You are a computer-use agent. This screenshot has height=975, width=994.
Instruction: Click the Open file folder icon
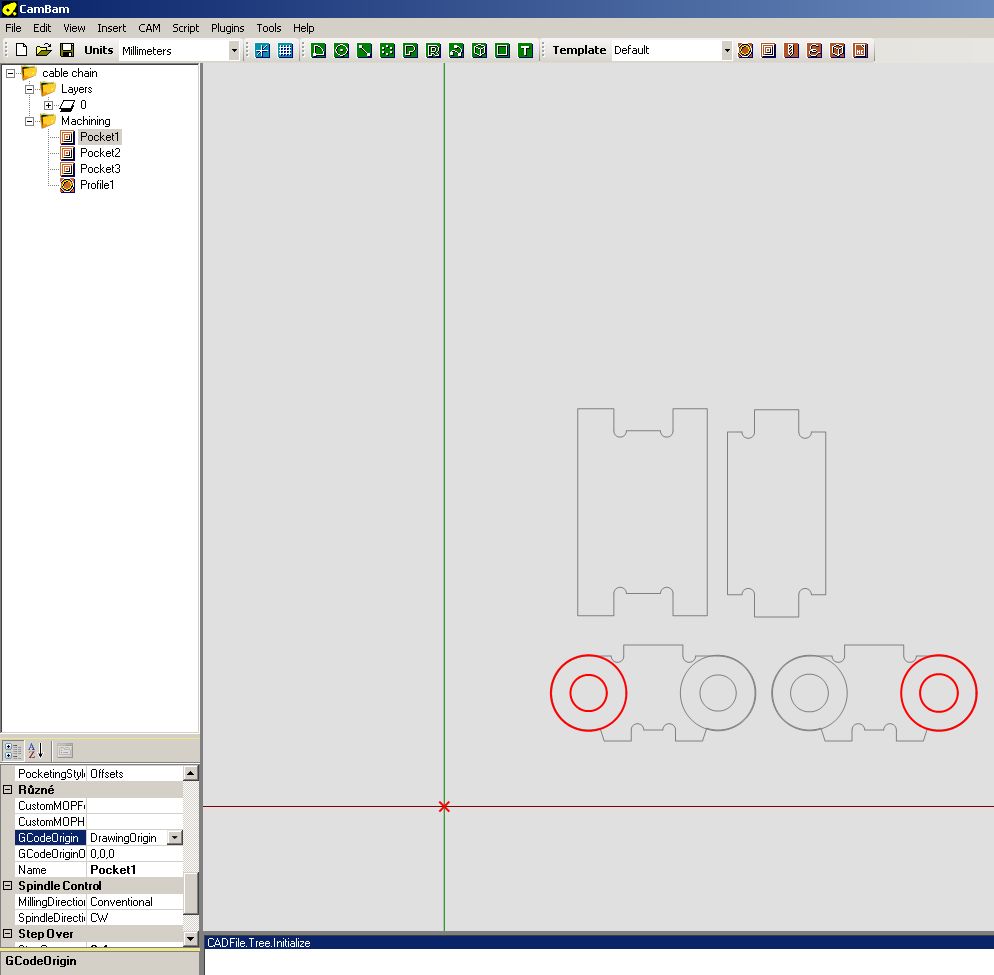[44, 50]
